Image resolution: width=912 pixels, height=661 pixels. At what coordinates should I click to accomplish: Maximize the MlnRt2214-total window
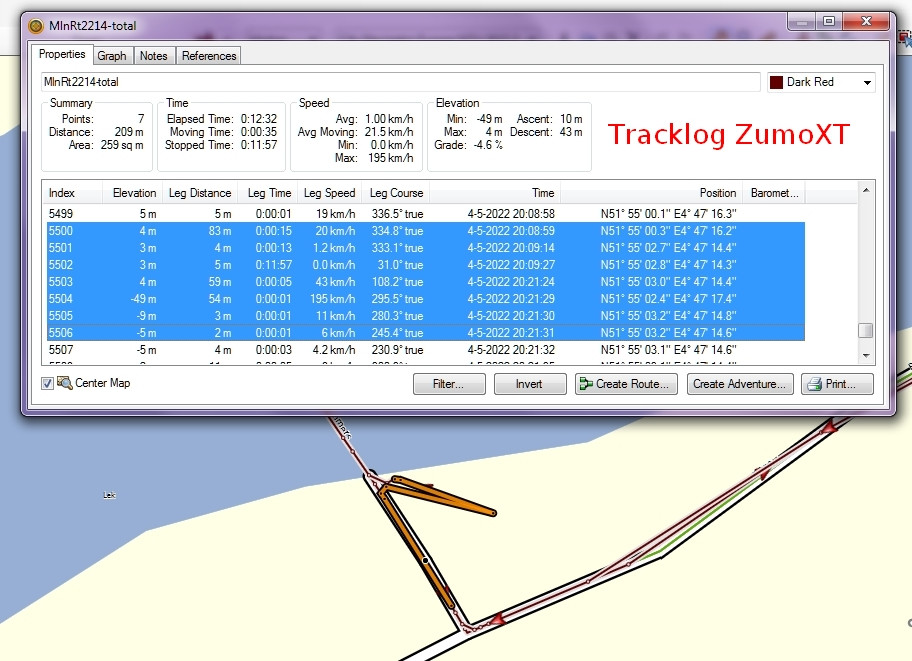(829, 22)
